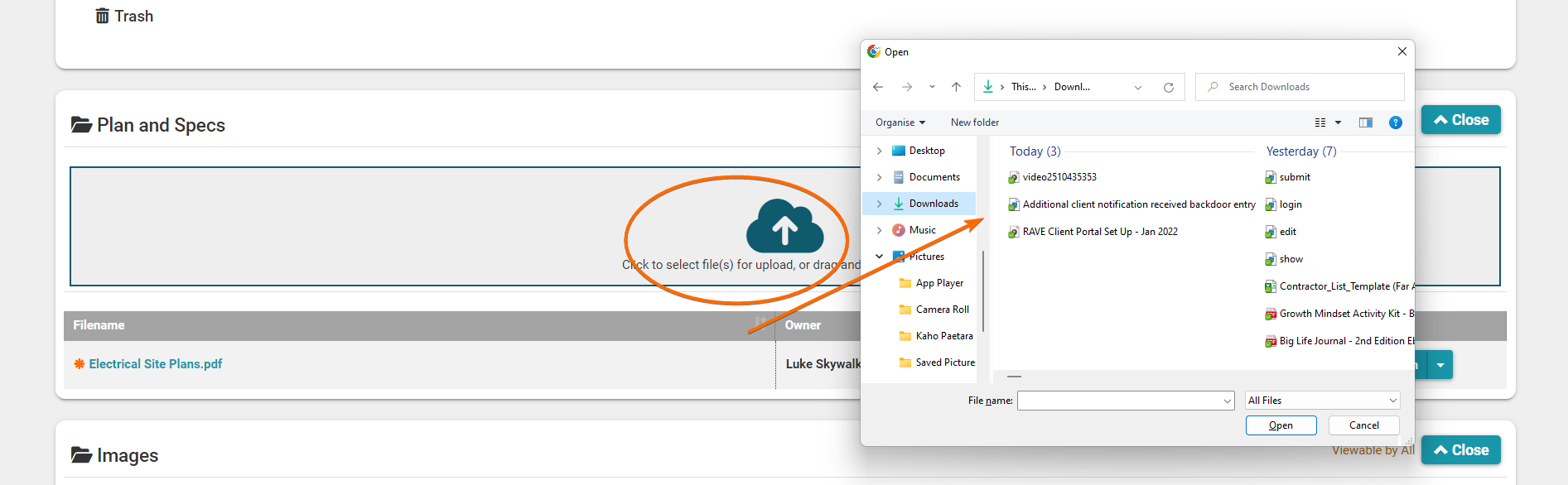The image size is (1568, 485).
Task: Open the All Files type dropdown
Action: tap(1322, 401)
